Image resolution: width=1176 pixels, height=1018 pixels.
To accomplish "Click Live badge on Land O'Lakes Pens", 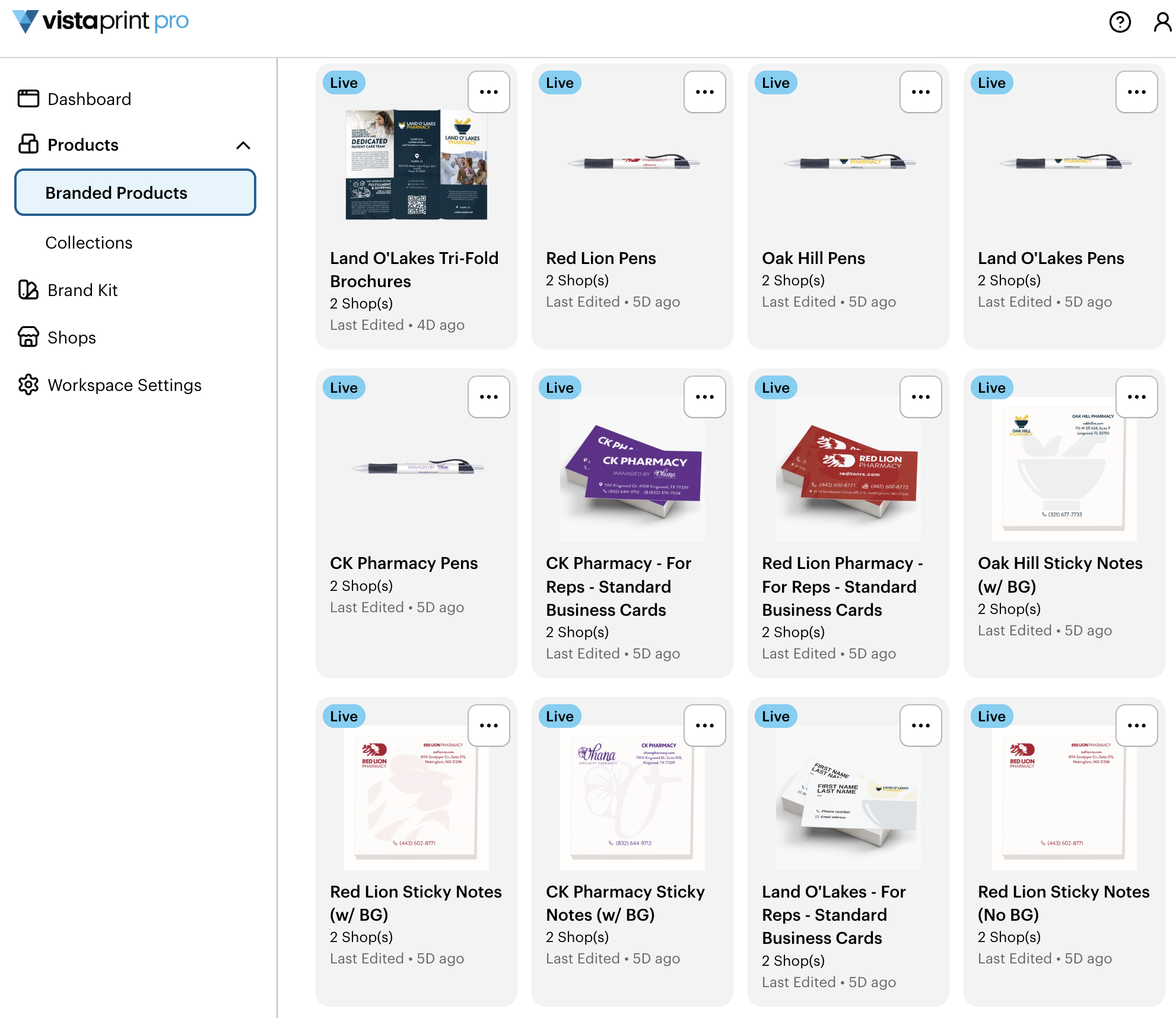I will tap(991, 83).
